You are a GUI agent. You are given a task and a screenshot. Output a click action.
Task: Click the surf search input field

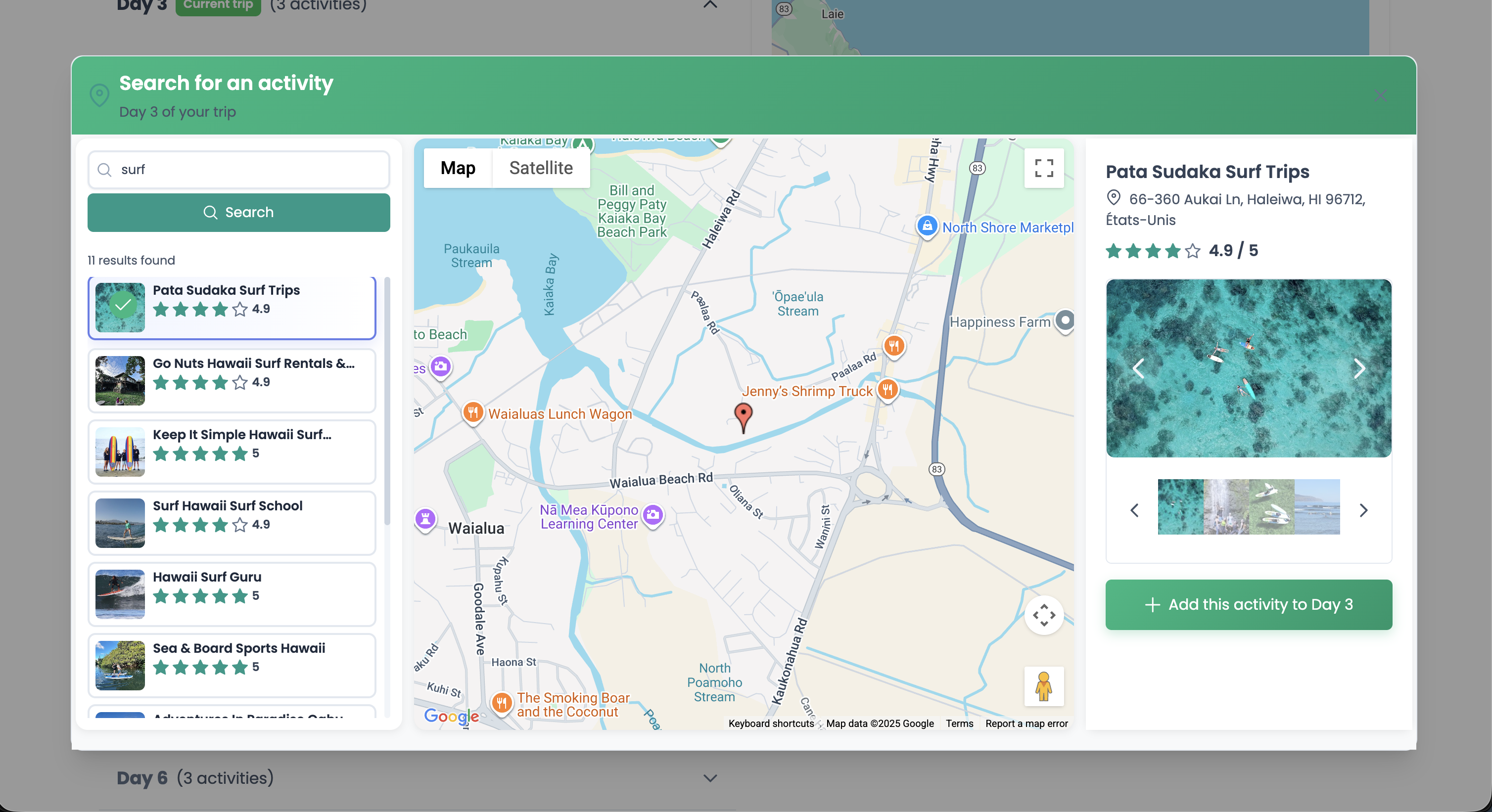(238, 170)
